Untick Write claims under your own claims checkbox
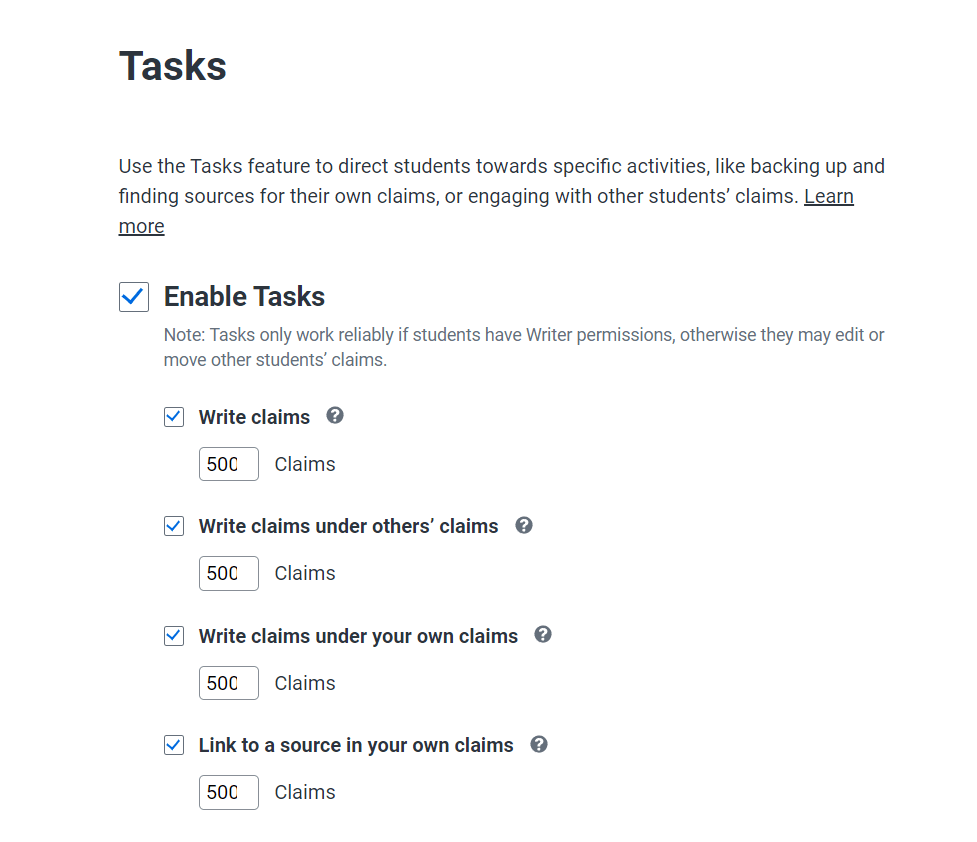This screenshot has width=977, height=842. pyautogui.click(x=174, y=636)
